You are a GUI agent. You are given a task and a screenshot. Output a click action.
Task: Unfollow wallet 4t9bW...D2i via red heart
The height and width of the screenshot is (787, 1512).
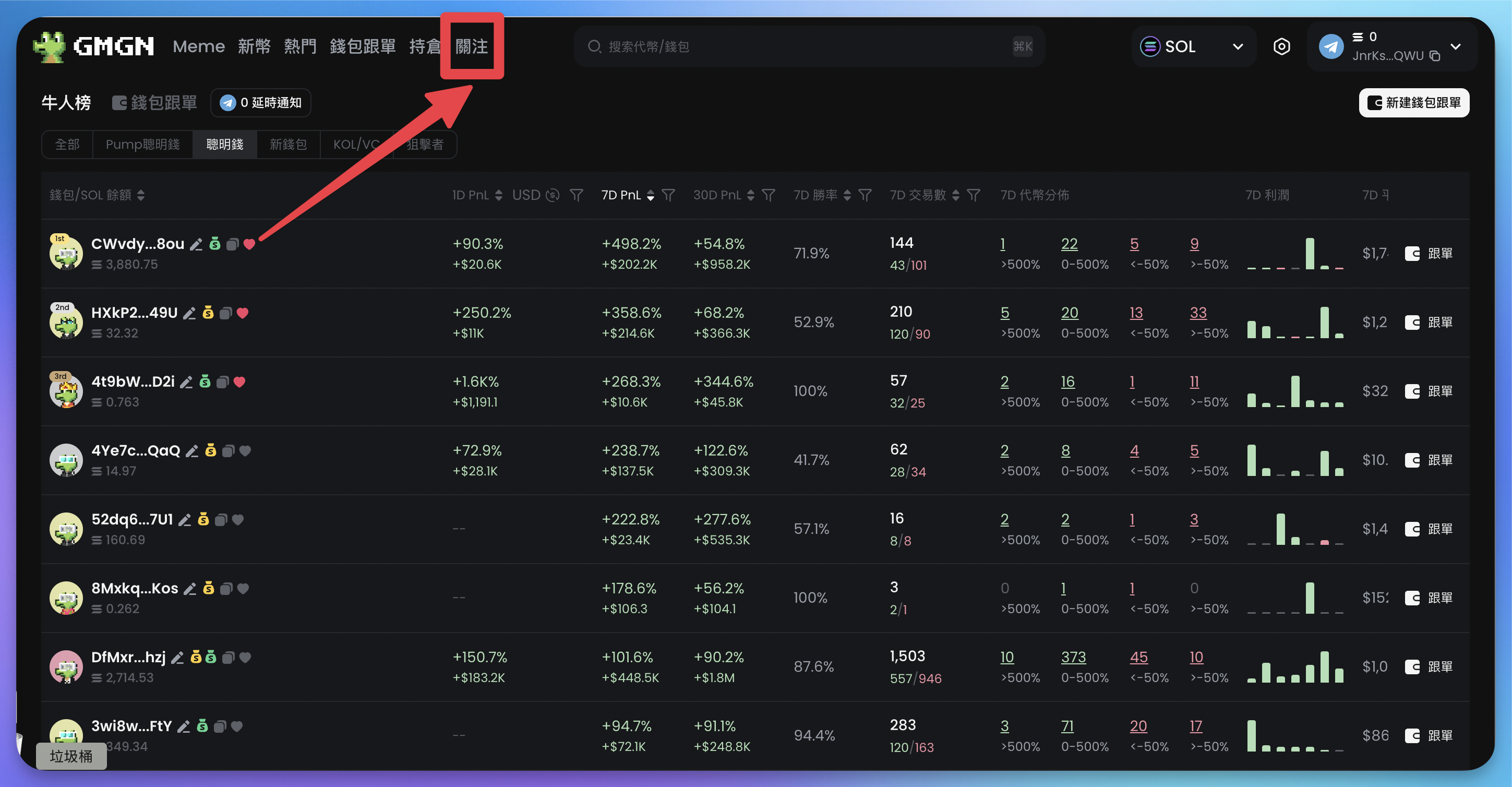pos(239,383)
